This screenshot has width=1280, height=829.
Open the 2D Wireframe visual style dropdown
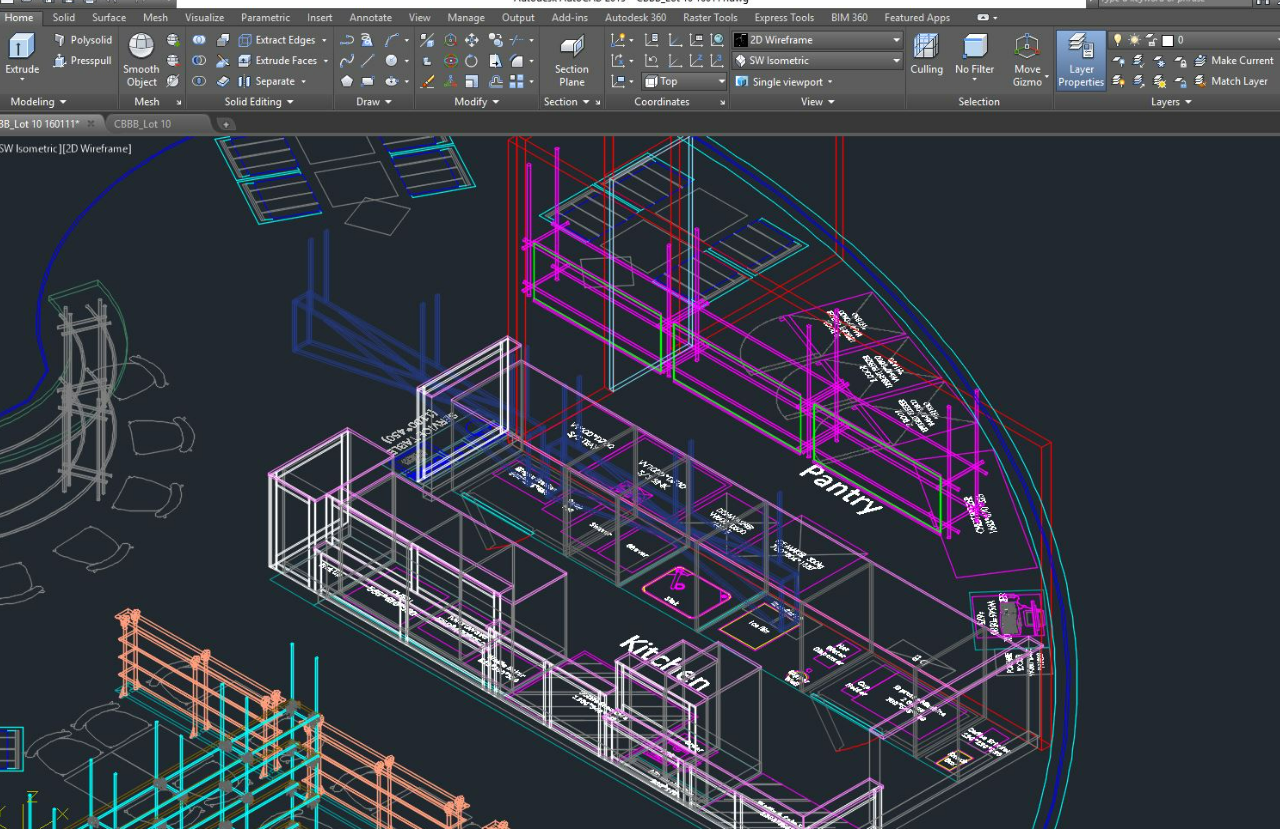(818, 40)
